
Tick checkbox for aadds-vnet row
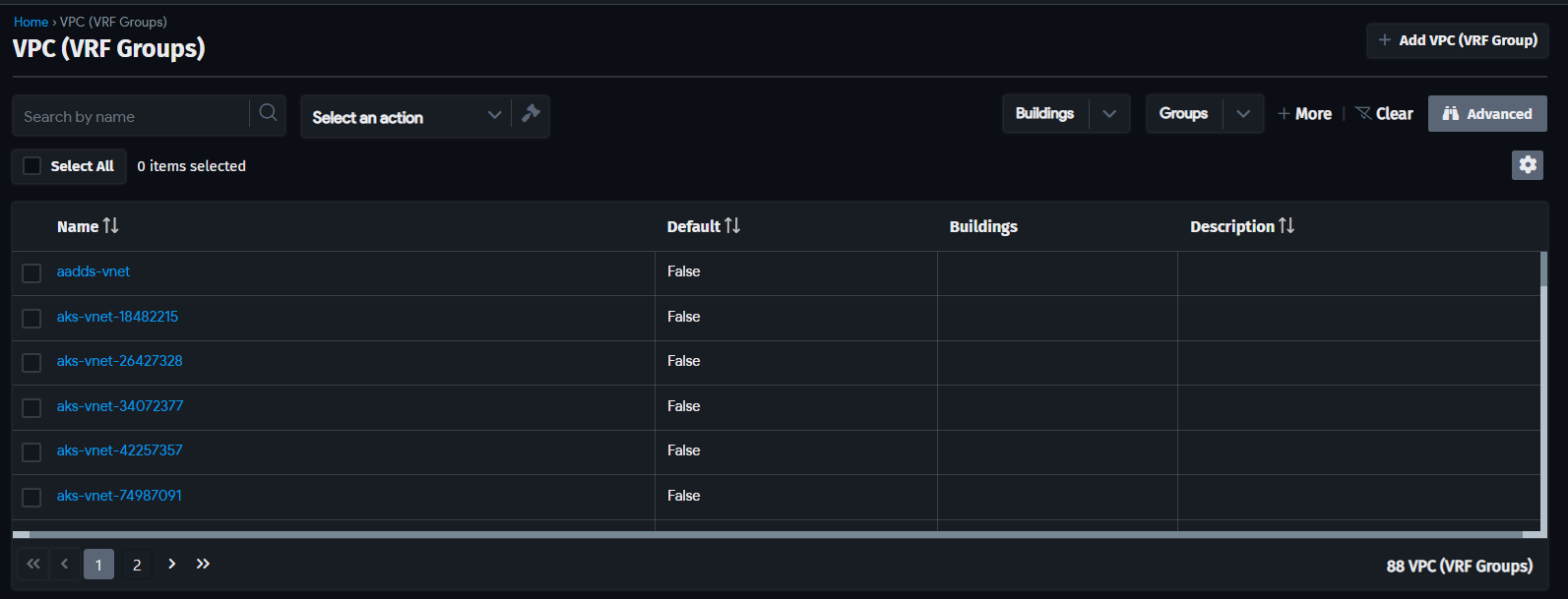31,272
